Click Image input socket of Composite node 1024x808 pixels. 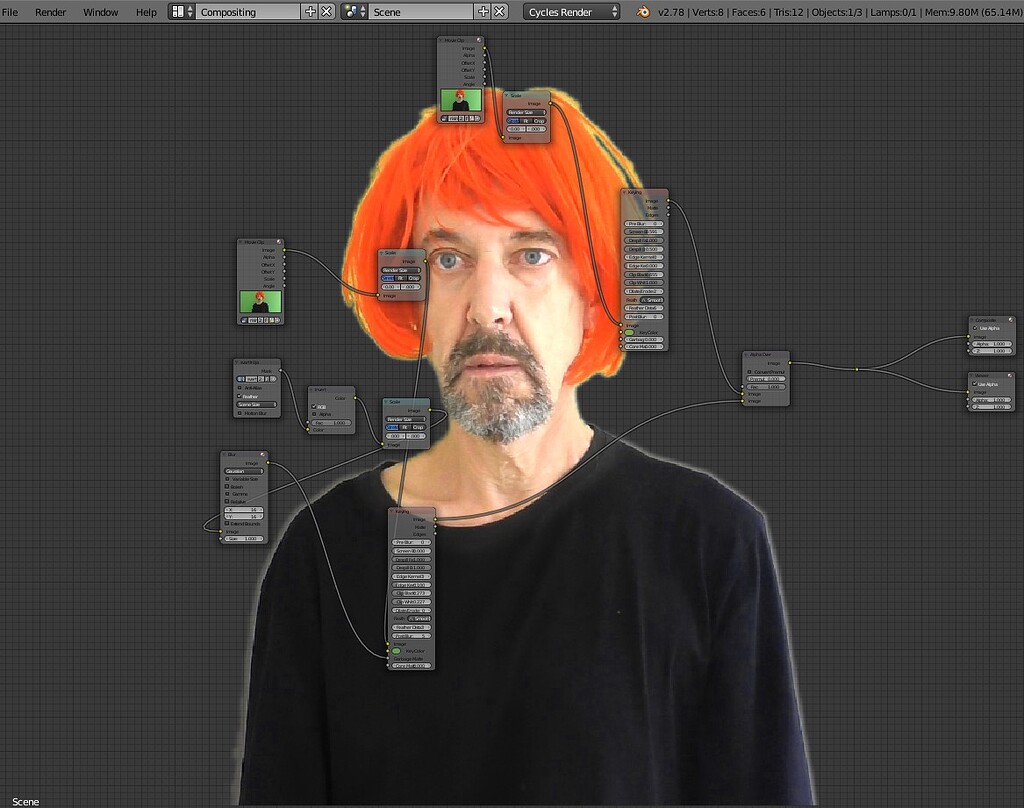point(969,337)
